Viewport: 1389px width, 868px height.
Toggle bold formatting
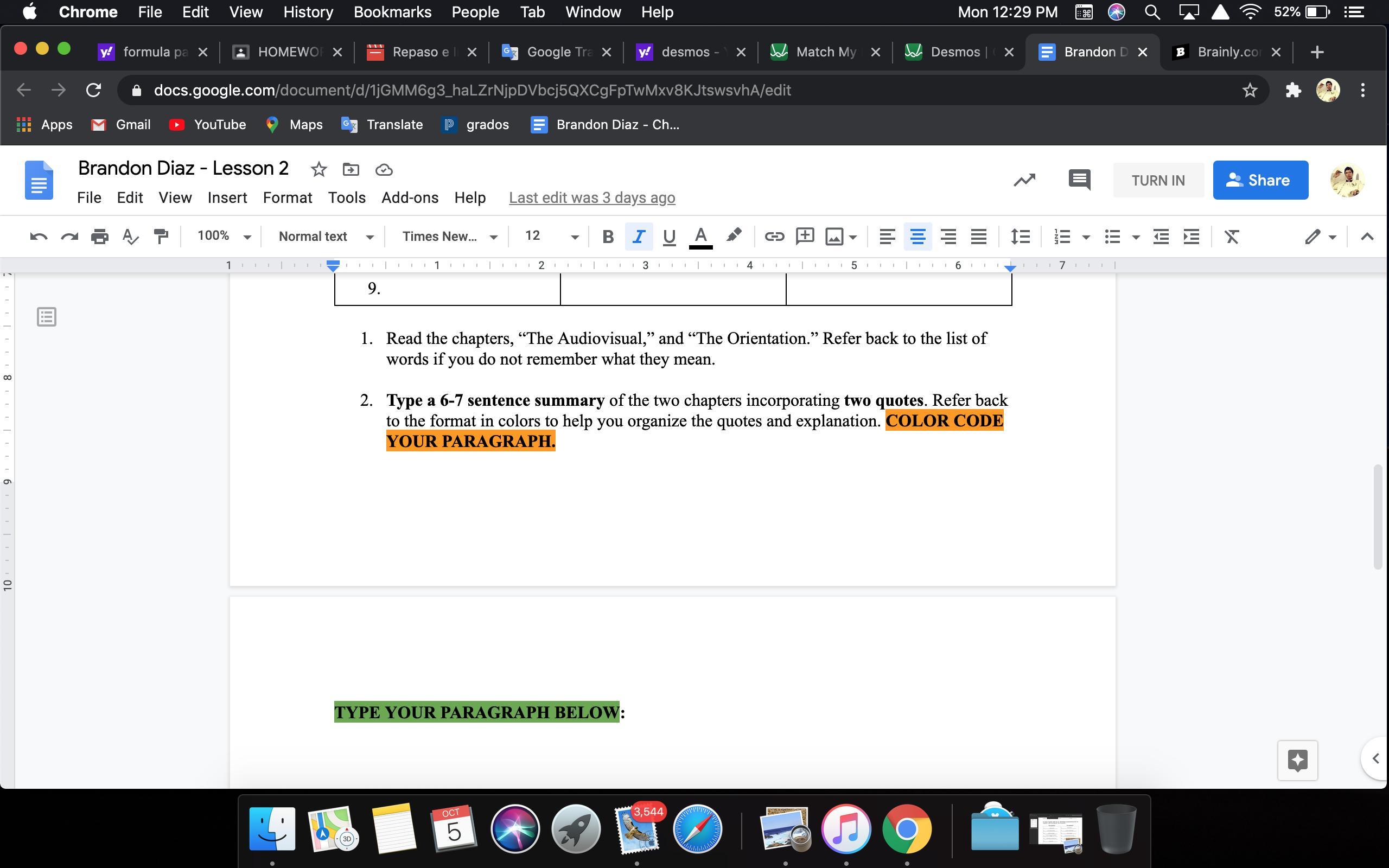coord(608,237)
